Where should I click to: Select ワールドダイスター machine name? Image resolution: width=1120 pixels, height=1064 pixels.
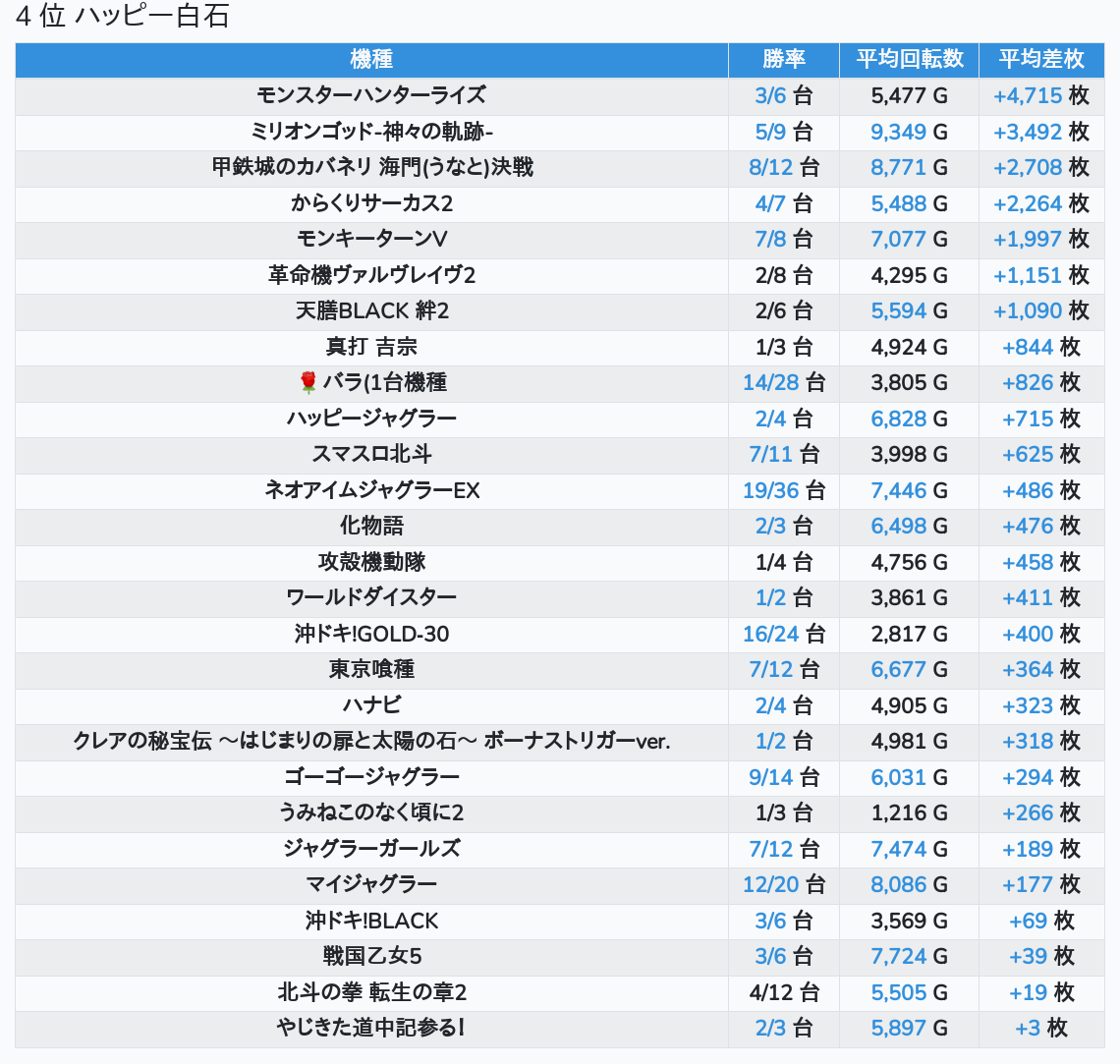coord(371,597)
